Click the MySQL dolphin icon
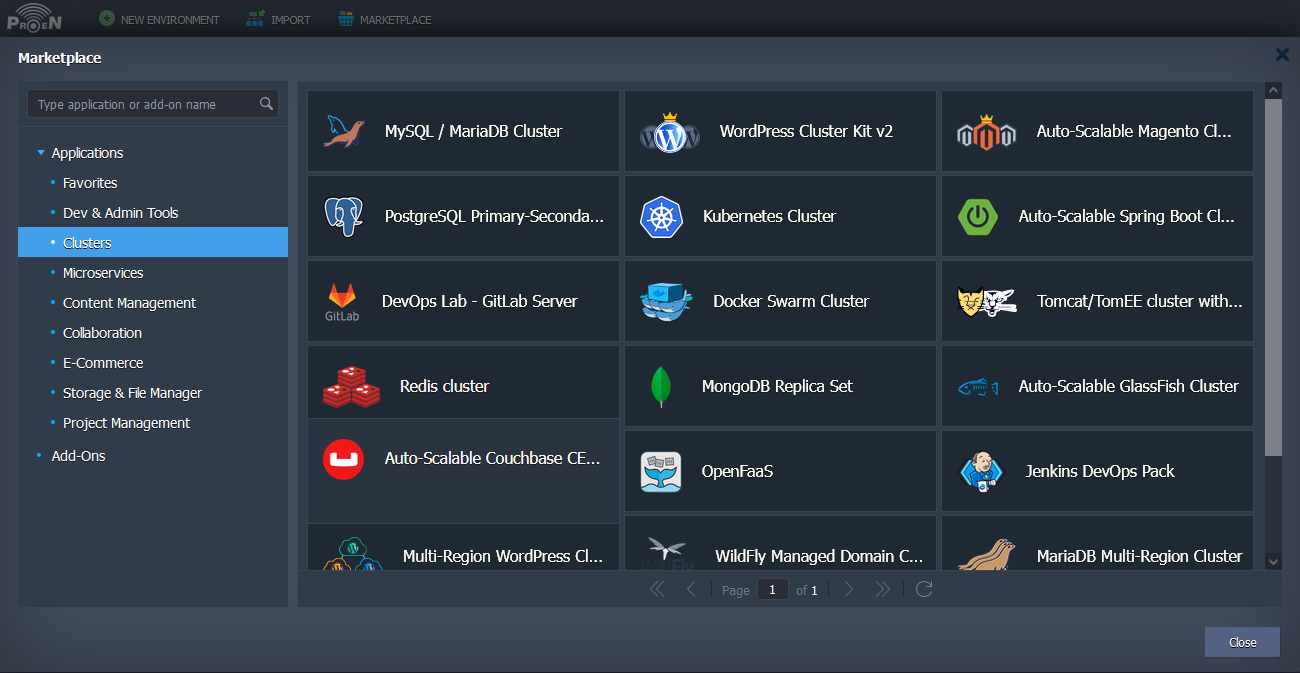 344,131
